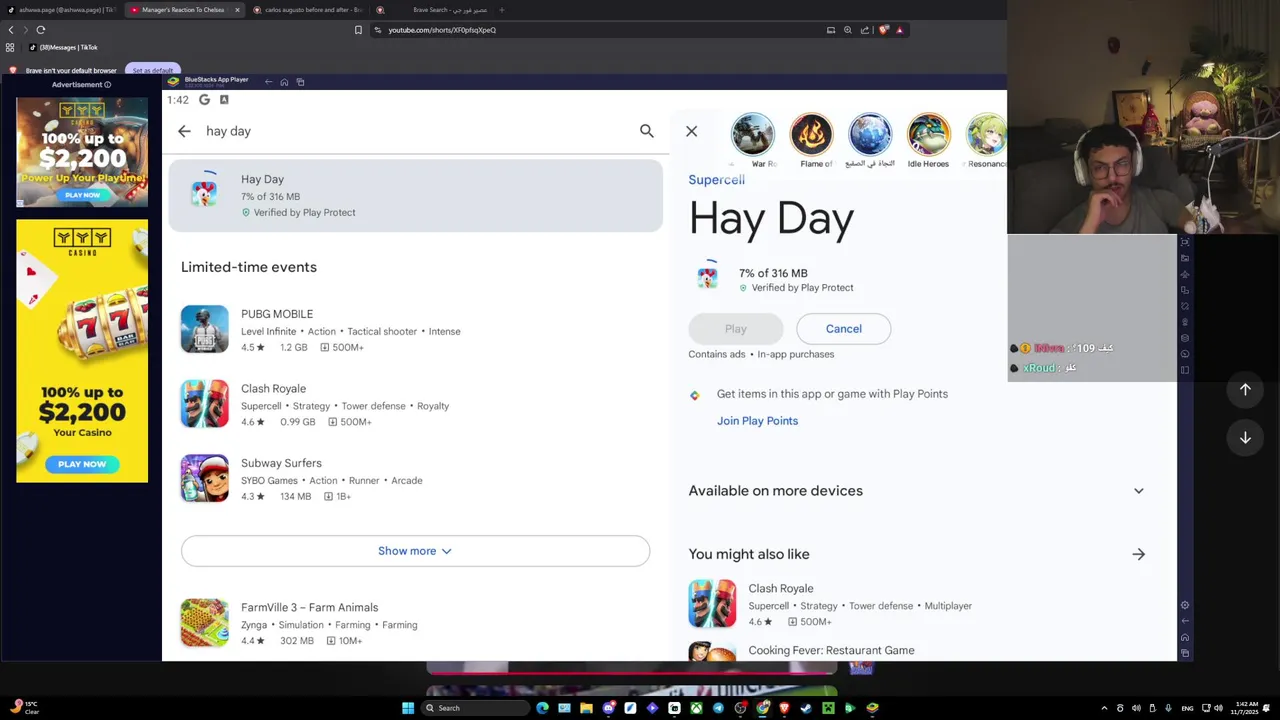Open a new browser tab with plus button
The image size is (1280, 720).
tap(501, 10)
